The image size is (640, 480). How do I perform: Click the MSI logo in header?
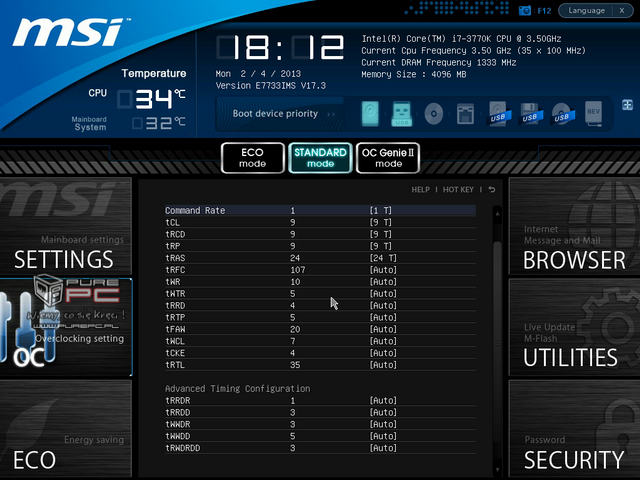(x=69, y=33)
